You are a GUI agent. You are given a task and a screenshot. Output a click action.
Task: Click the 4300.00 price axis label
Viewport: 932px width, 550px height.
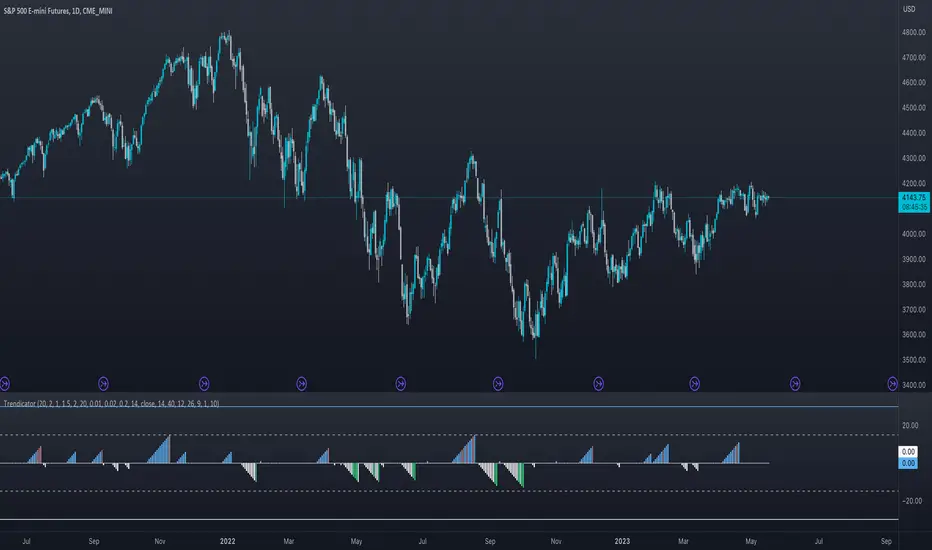(914, 159)
